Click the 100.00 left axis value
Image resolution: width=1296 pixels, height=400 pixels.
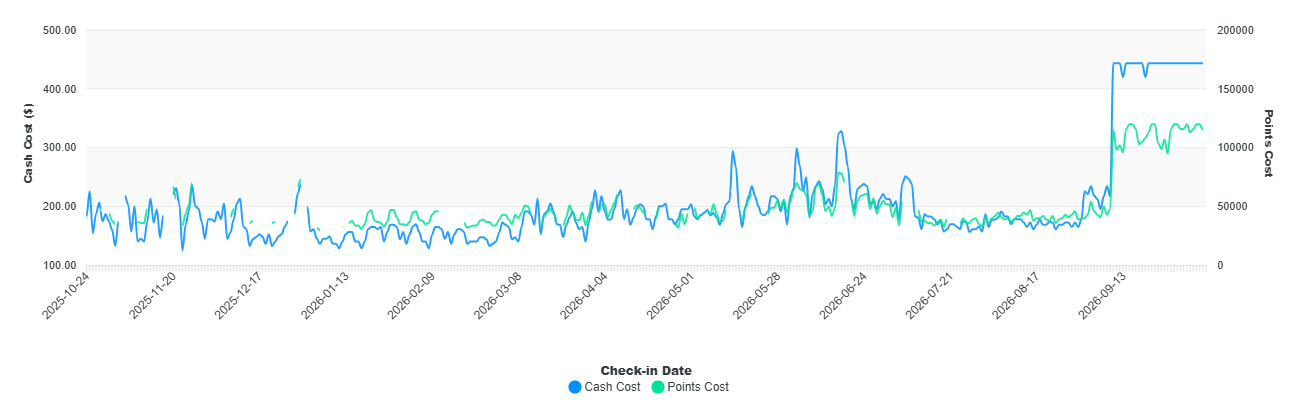pos(61,266)
